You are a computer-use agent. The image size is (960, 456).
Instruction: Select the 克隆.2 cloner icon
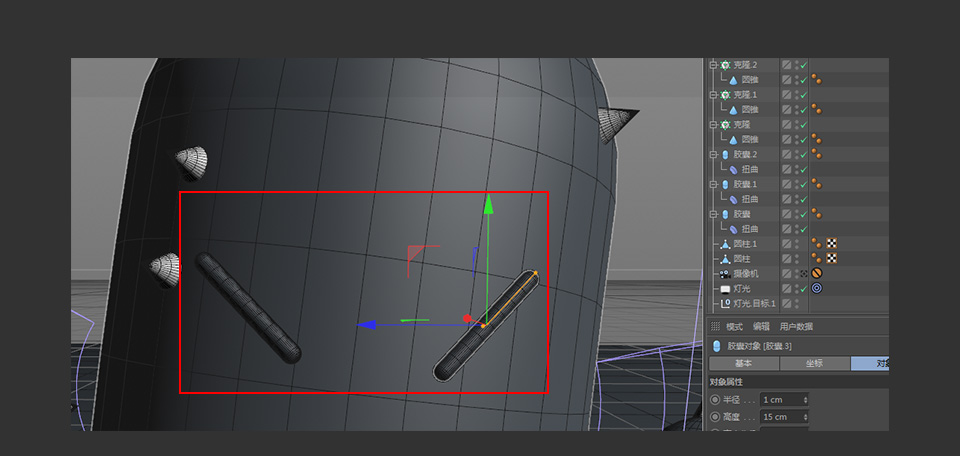tap(726, 64)
